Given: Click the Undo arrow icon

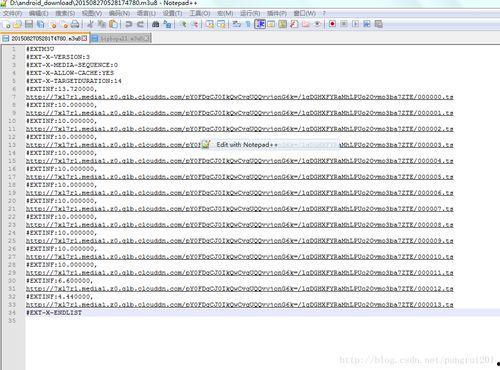Looking at the screenshot, I should (x=128, y=24).
